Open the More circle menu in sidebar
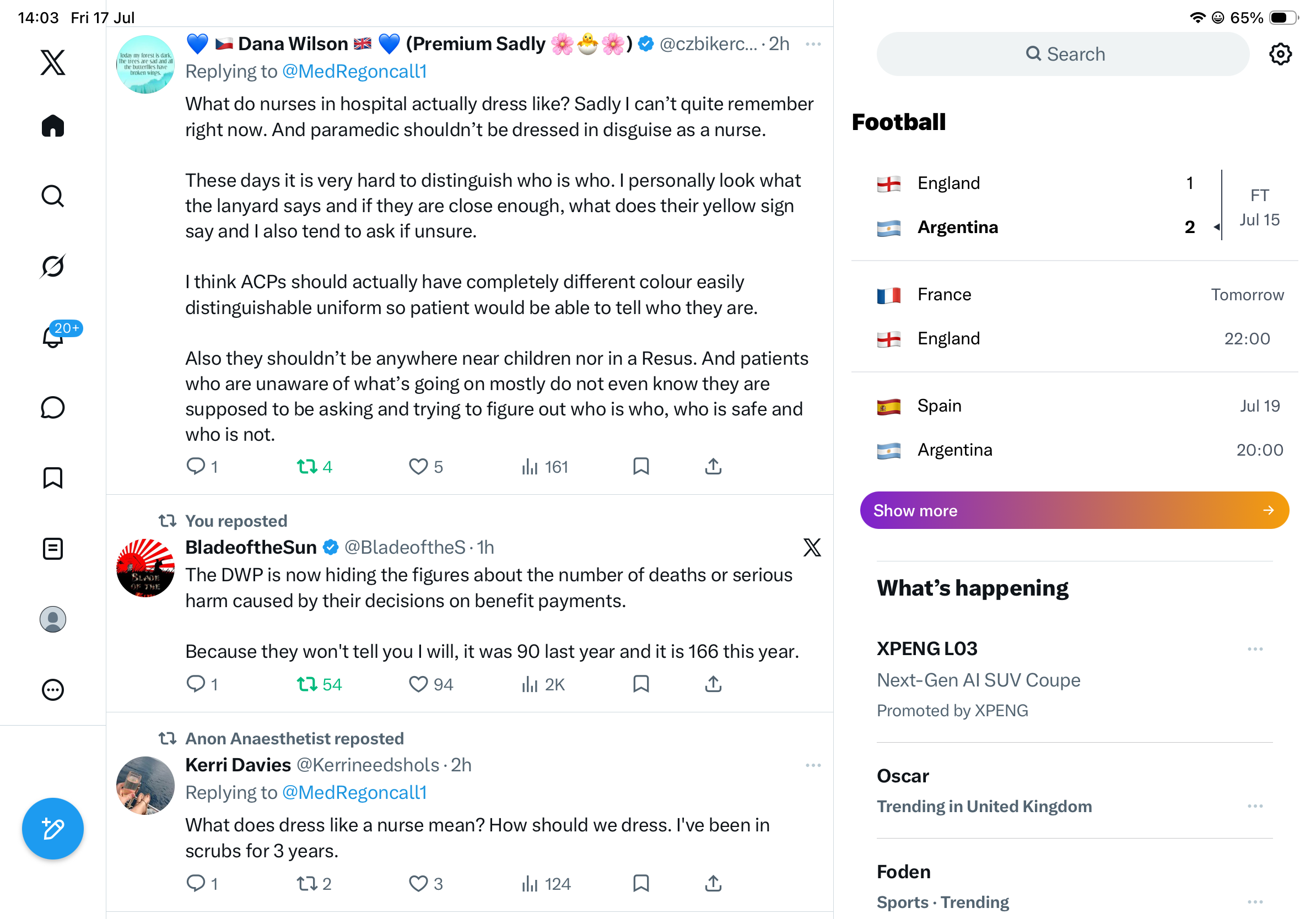This screenshot has width=1316, height=919. click(x=53, y=690)
